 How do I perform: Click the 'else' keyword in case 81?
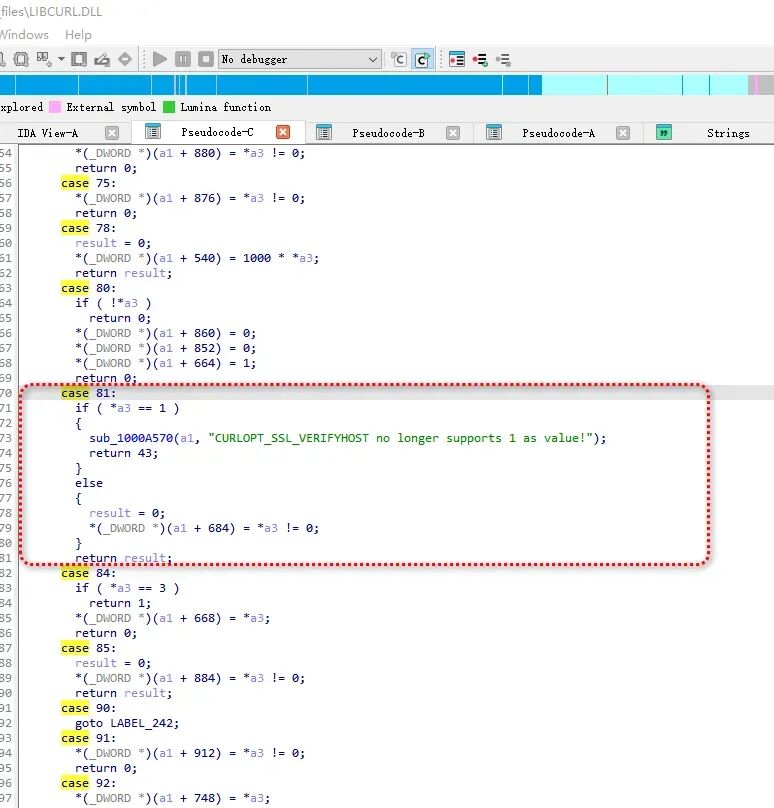(89, 483)
